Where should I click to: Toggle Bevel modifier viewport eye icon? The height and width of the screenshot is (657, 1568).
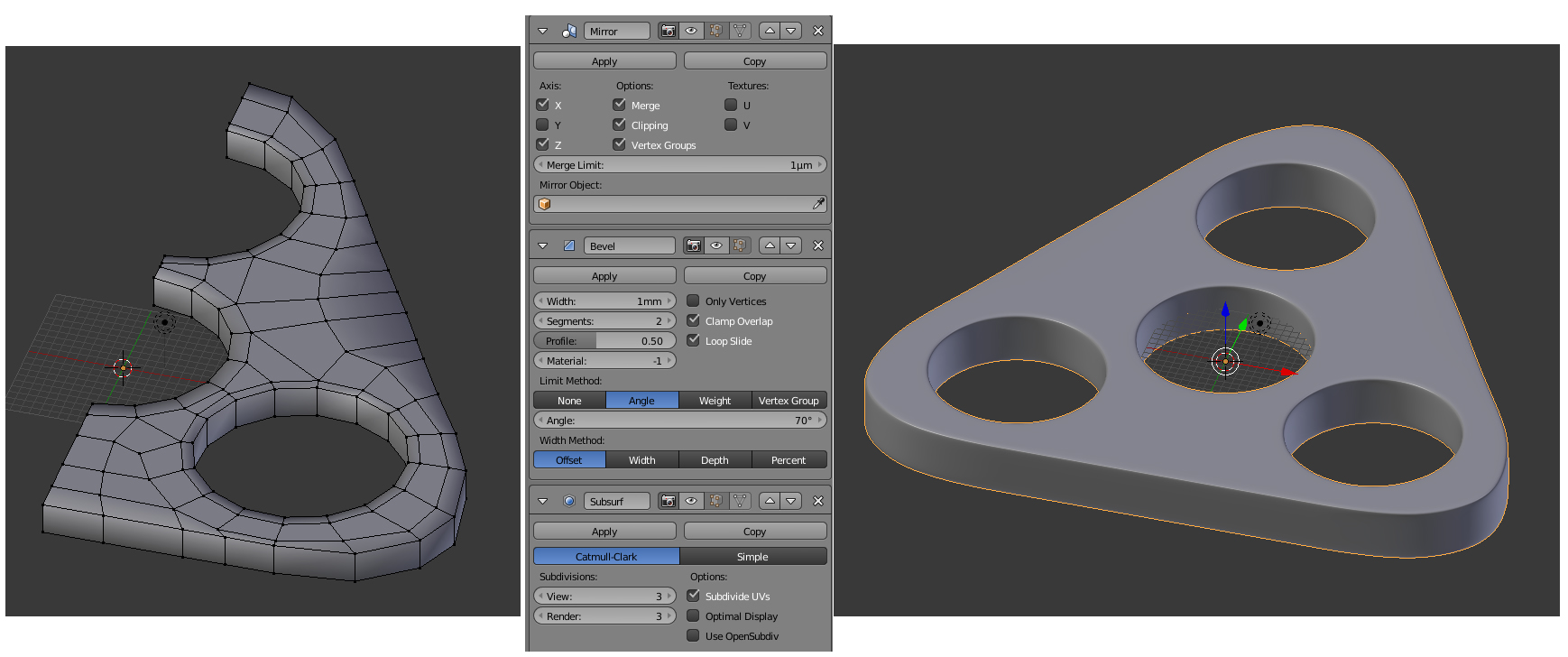[x=716, y=245]
